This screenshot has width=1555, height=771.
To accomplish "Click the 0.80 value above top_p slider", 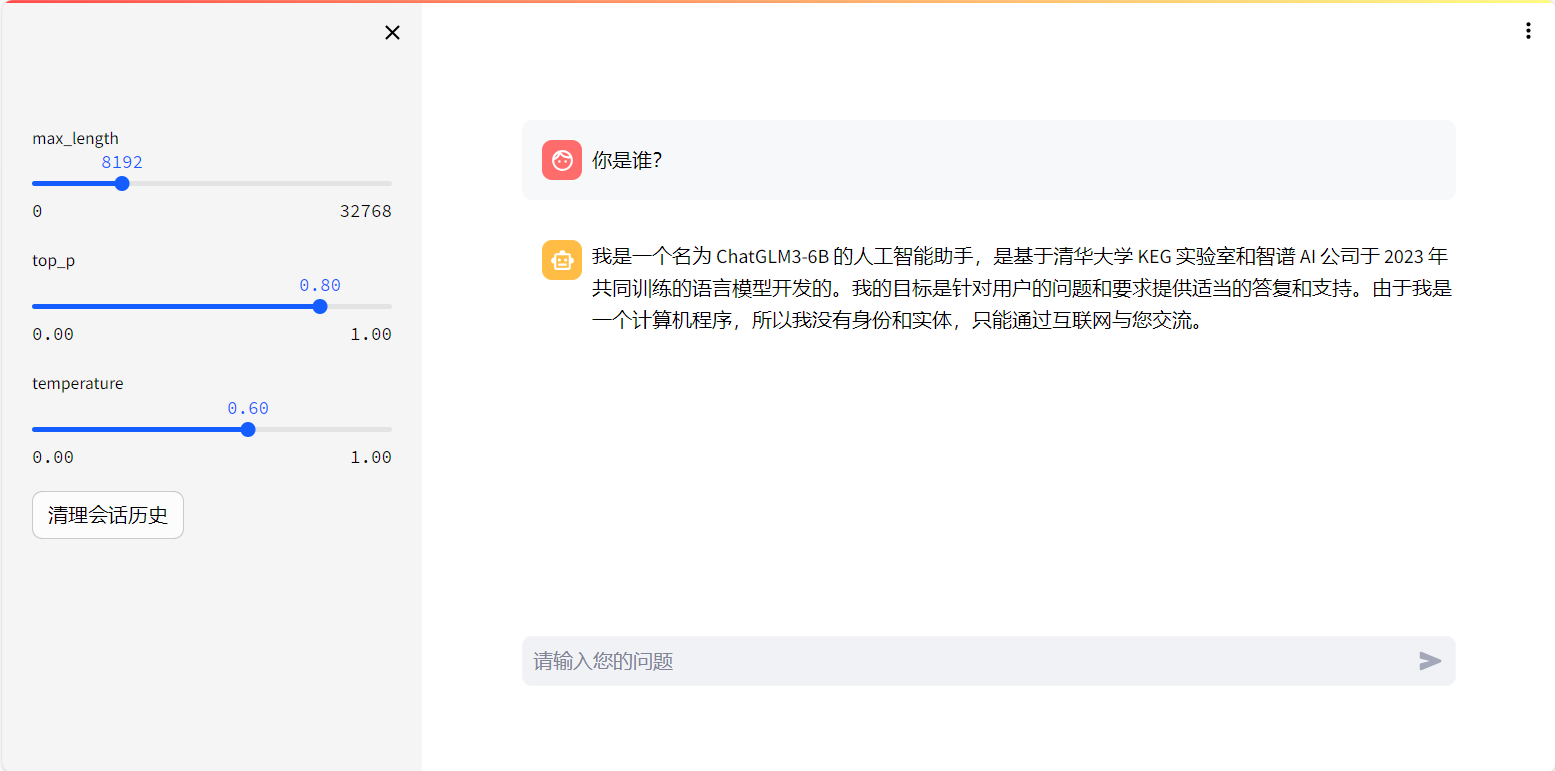I will coord(320,285).
